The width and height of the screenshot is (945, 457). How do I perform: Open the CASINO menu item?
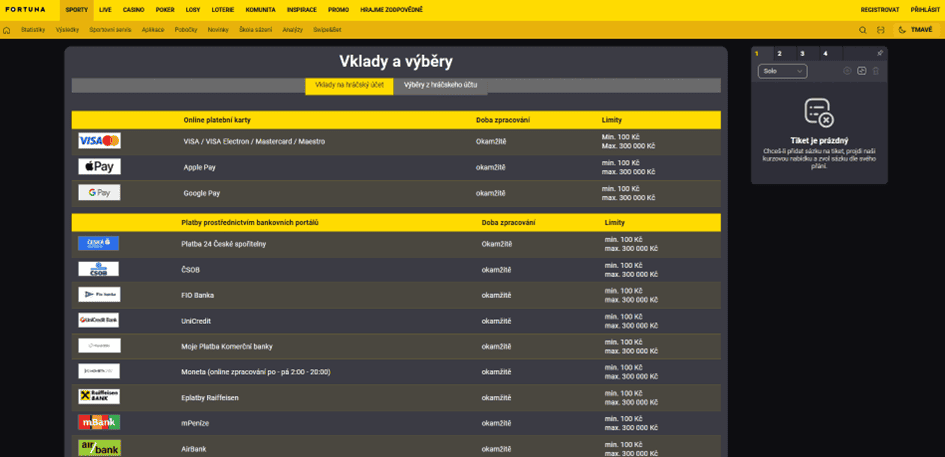pos(133,10)
